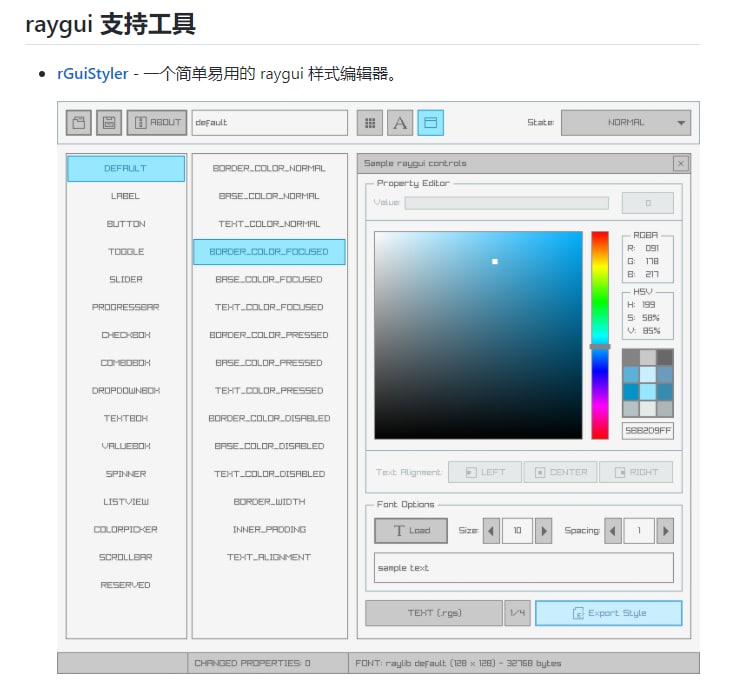The height and width of the screenshot is (698, 729).
Task: Choose TEXT_COLOR_PRESSED property
Action: coord(269,391)
